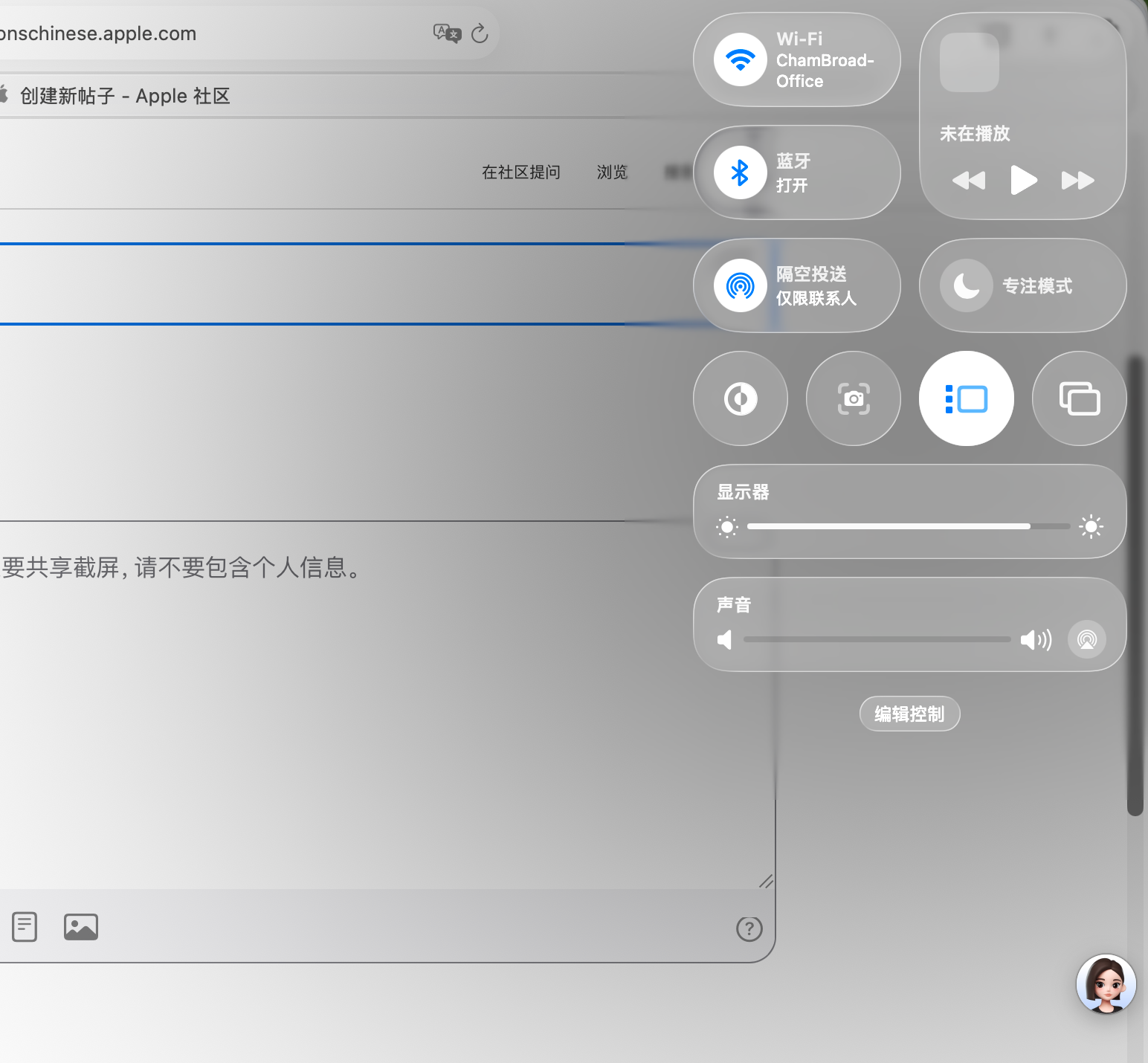The height and width of the screenshot is (1063, 1148).
Task: Enable Focus mode (专注模式)
Action: click(966, 285)
